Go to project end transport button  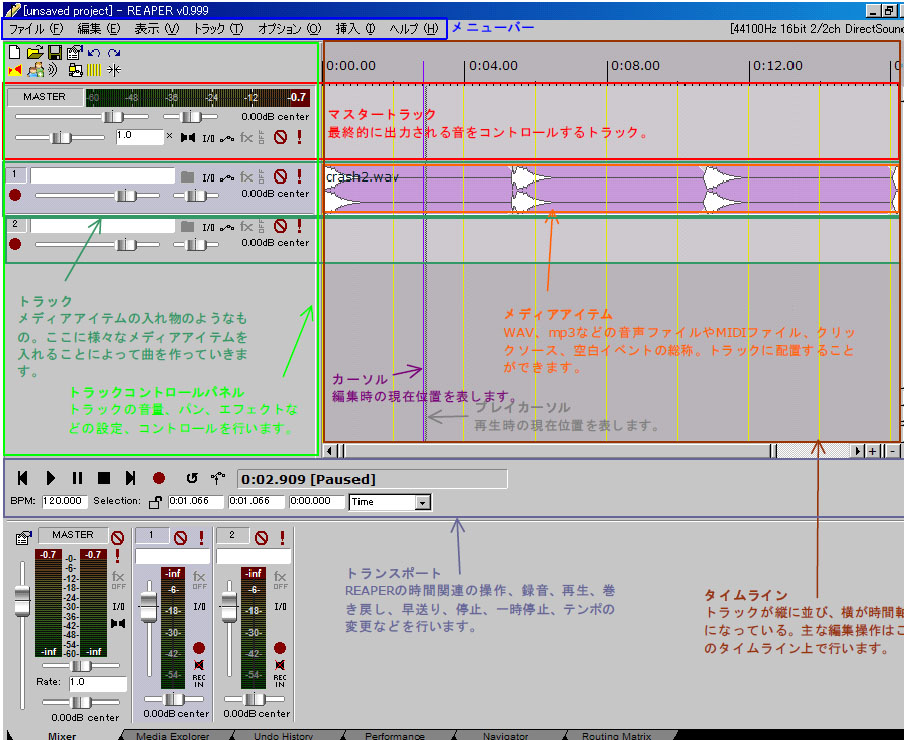(x=130, y=478)
